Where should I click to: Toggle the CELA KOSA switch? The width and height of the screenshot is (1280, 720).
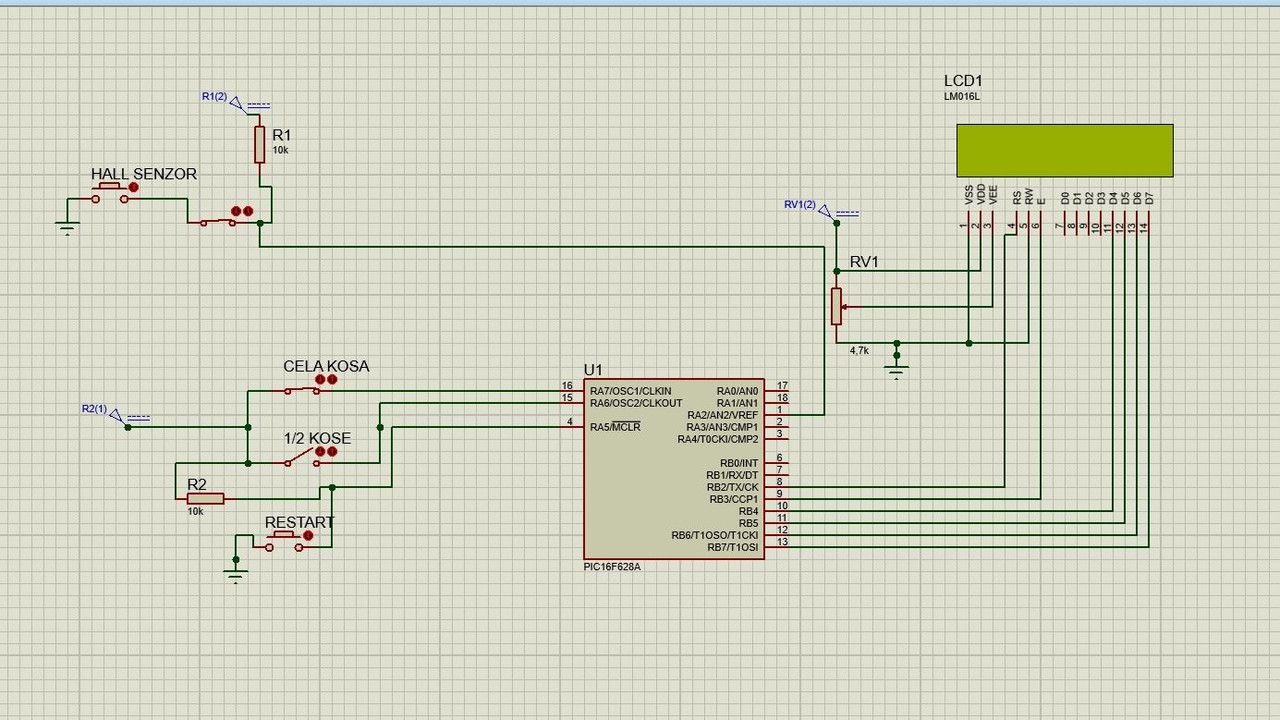point(302,390)
